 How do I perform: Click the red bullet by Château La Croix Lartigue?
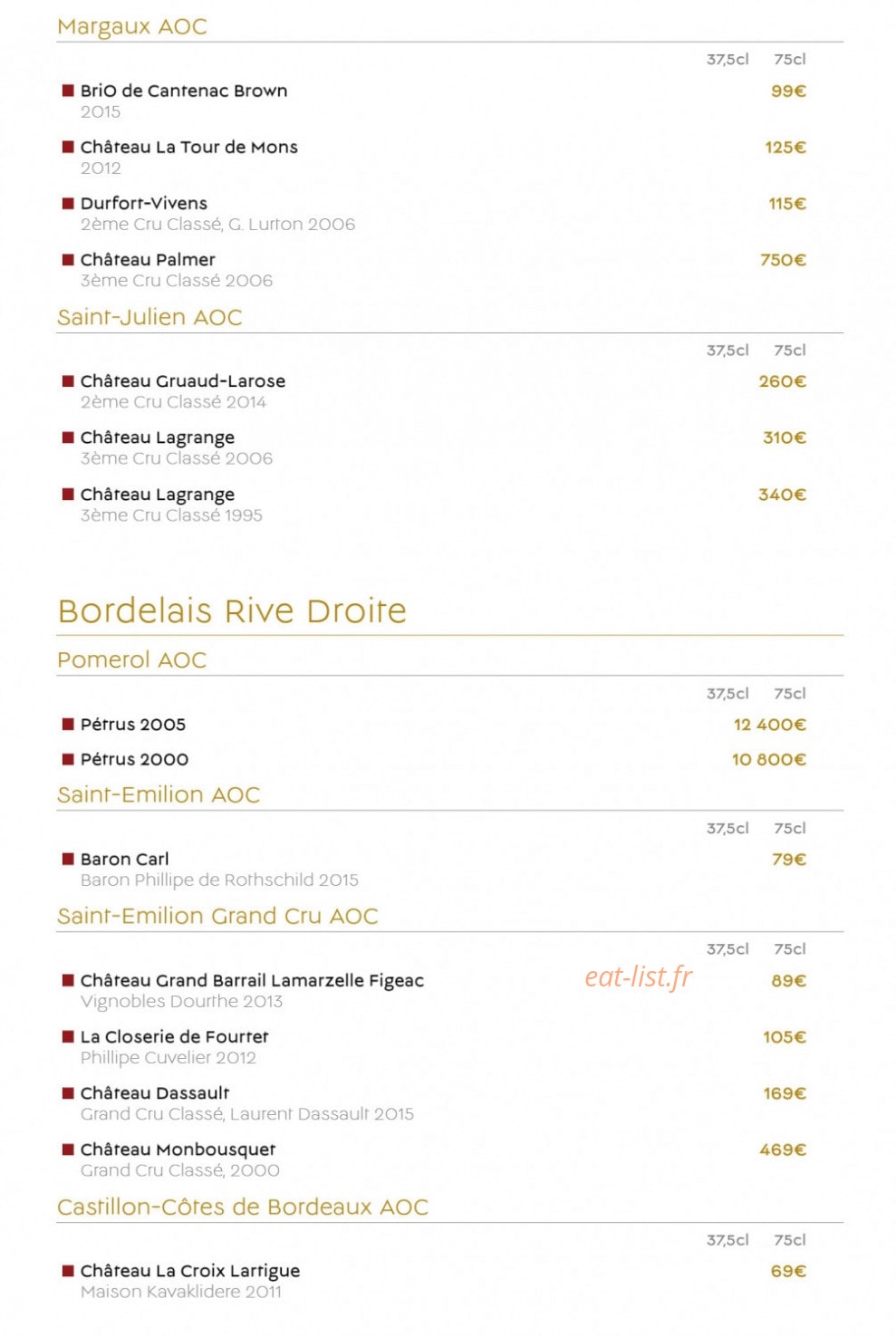68,1270
